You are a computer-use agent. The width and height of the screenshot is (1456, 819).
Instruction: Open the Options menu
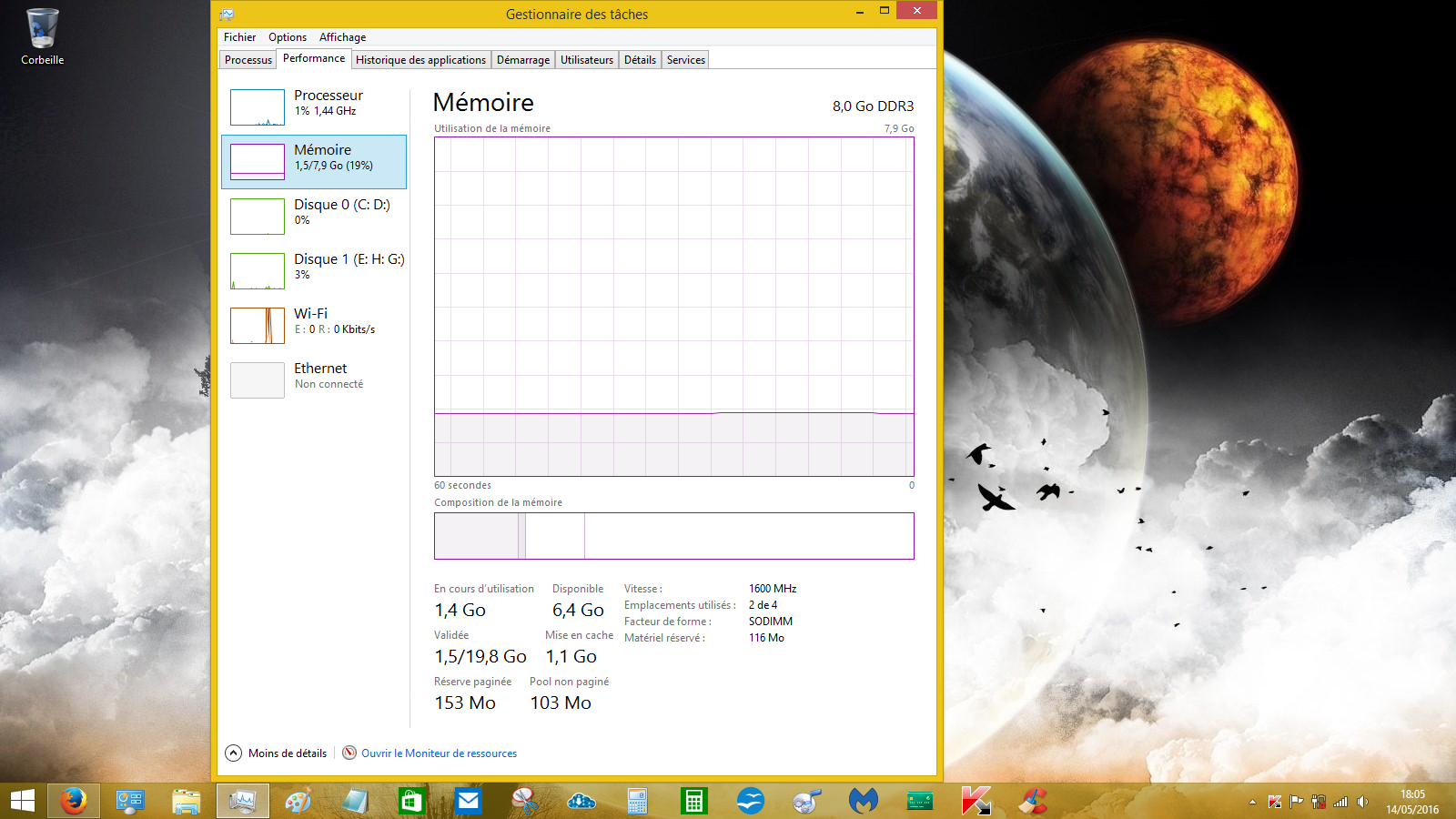click(x=288, y=37)
